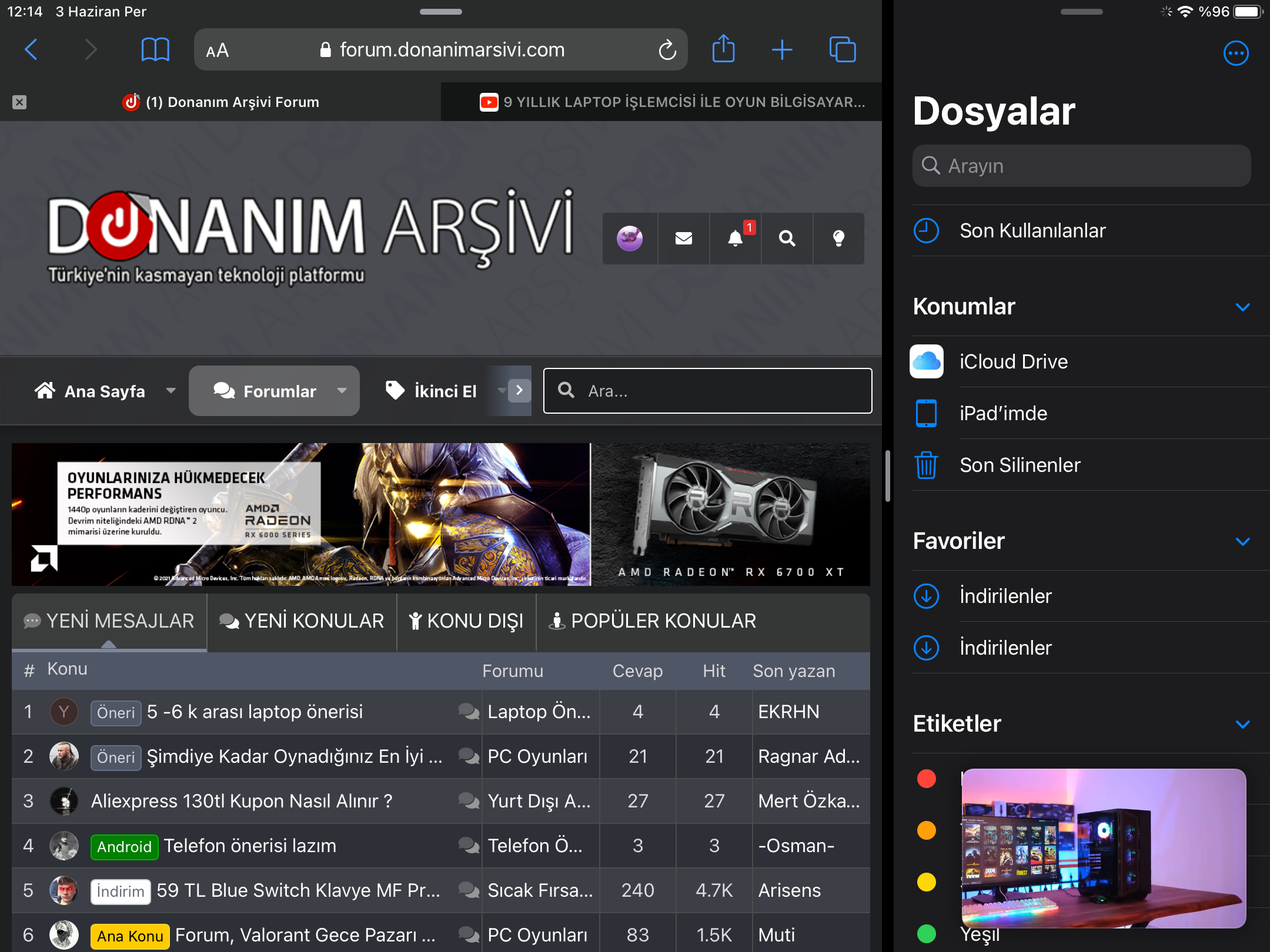The width and height of the screenshot is (1270, 952).
Task: Reload the forum page
Action: tap(667, 50)
